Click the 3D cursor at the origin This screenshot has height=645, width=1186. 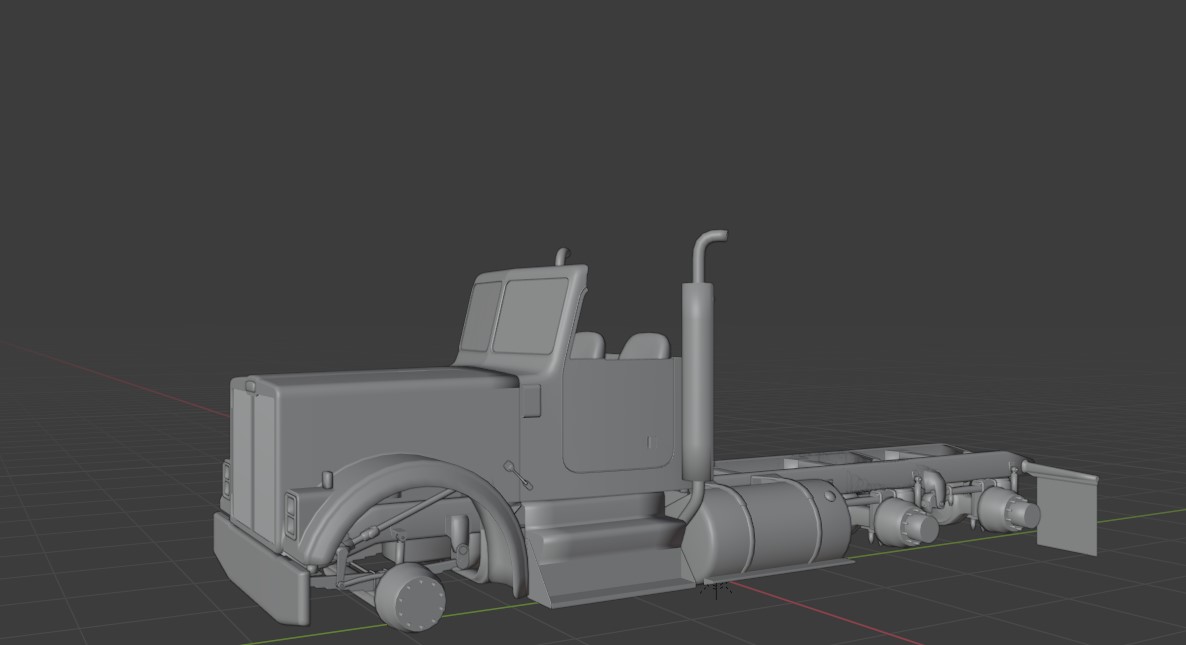tap(716, 587)
